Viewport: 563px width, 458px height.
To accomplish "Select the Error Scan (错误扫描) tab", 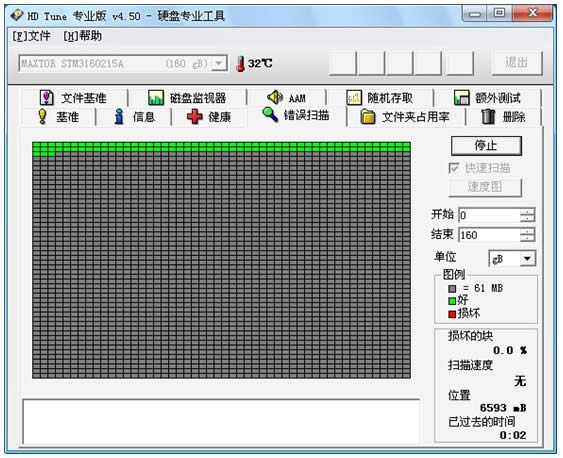I will [x=296, y=115].
